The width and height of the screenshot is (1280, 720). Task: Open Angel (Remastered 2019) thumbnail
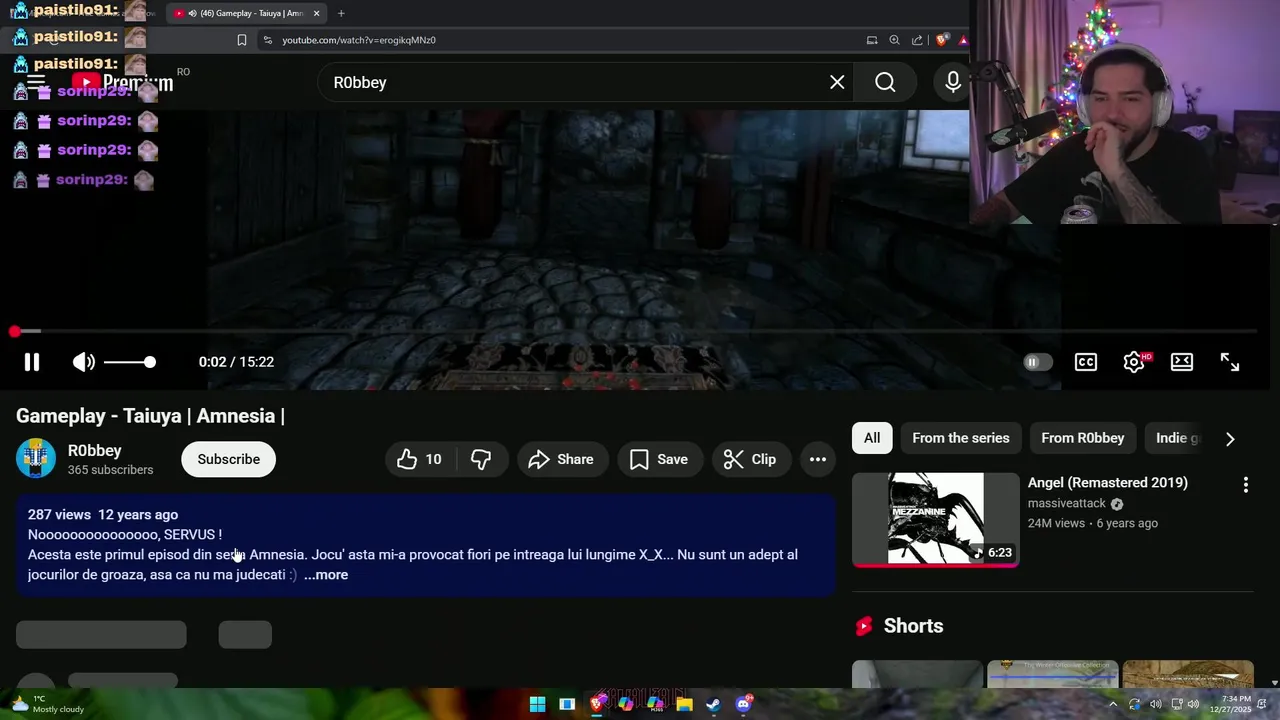click(935, 520)
